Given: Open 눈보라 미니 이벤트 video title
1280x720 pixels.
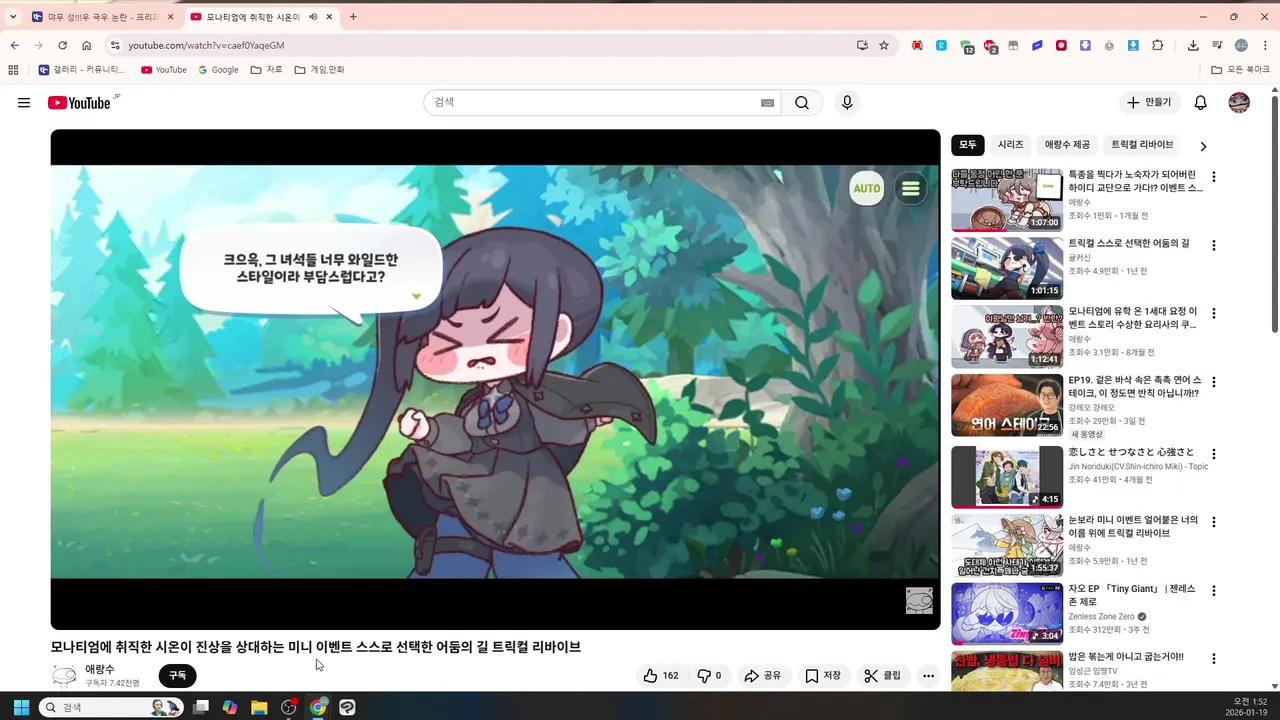Looking at the screenshot, I should (1133, 527).
